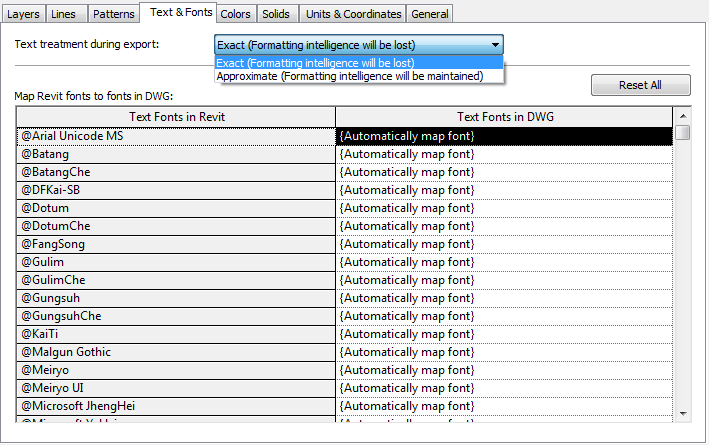Select the @GulimChe font row
The width and height of the screenshot is (709, 445).
[176, 280]
